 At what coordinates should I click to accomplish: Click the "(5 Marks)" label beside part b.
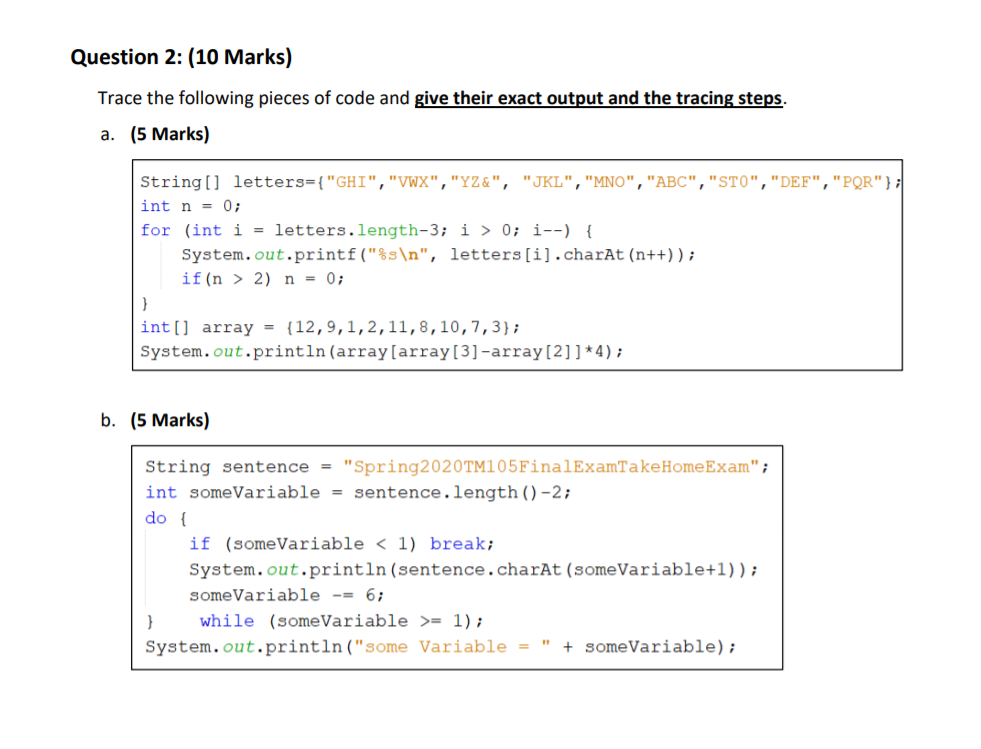[x=170, y=420]
